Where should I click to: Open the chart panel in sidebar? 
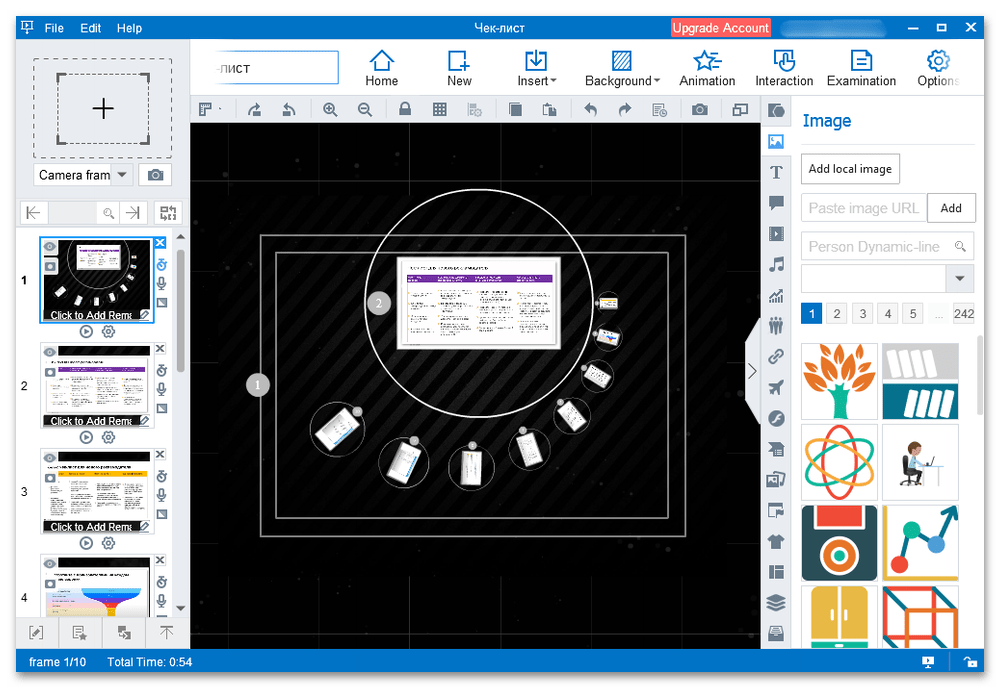tap(776, 295)
